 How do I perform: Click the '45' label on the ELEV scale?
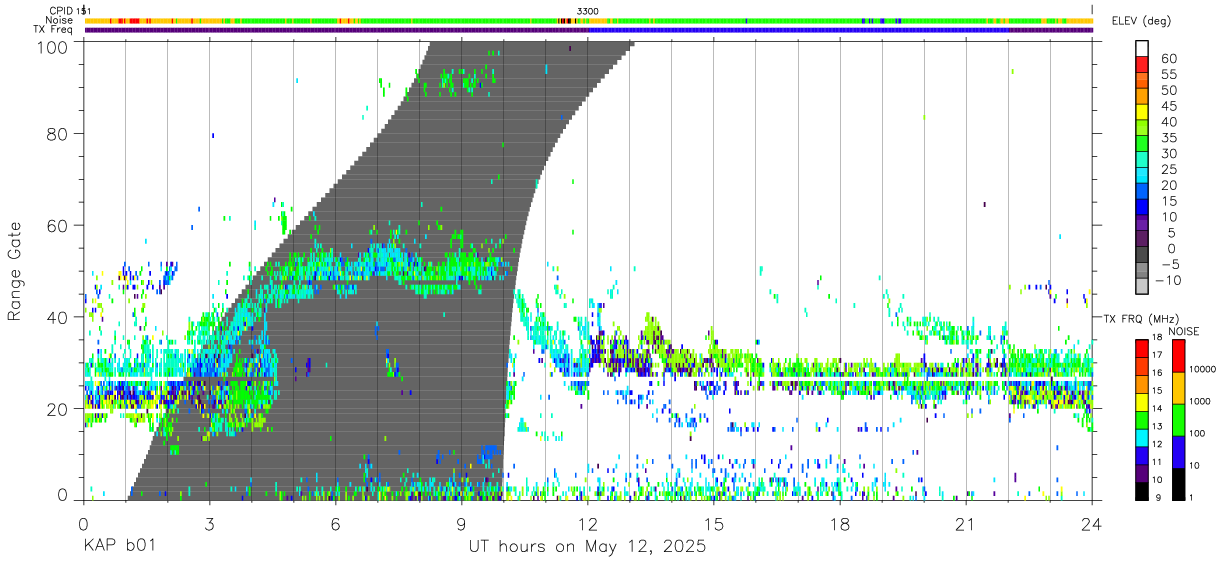point(1168,106)
